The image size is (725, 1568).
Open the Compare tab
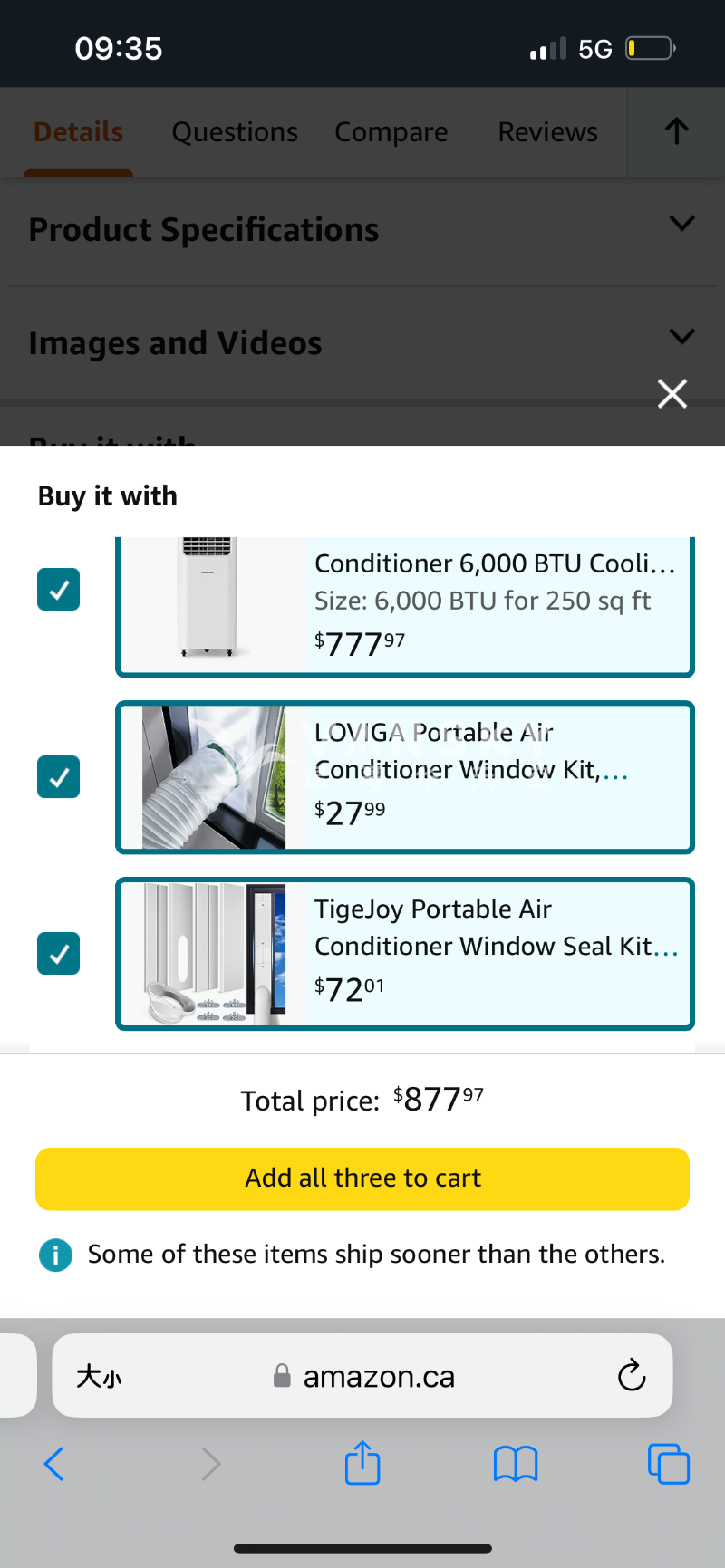[x=391, y=132]
